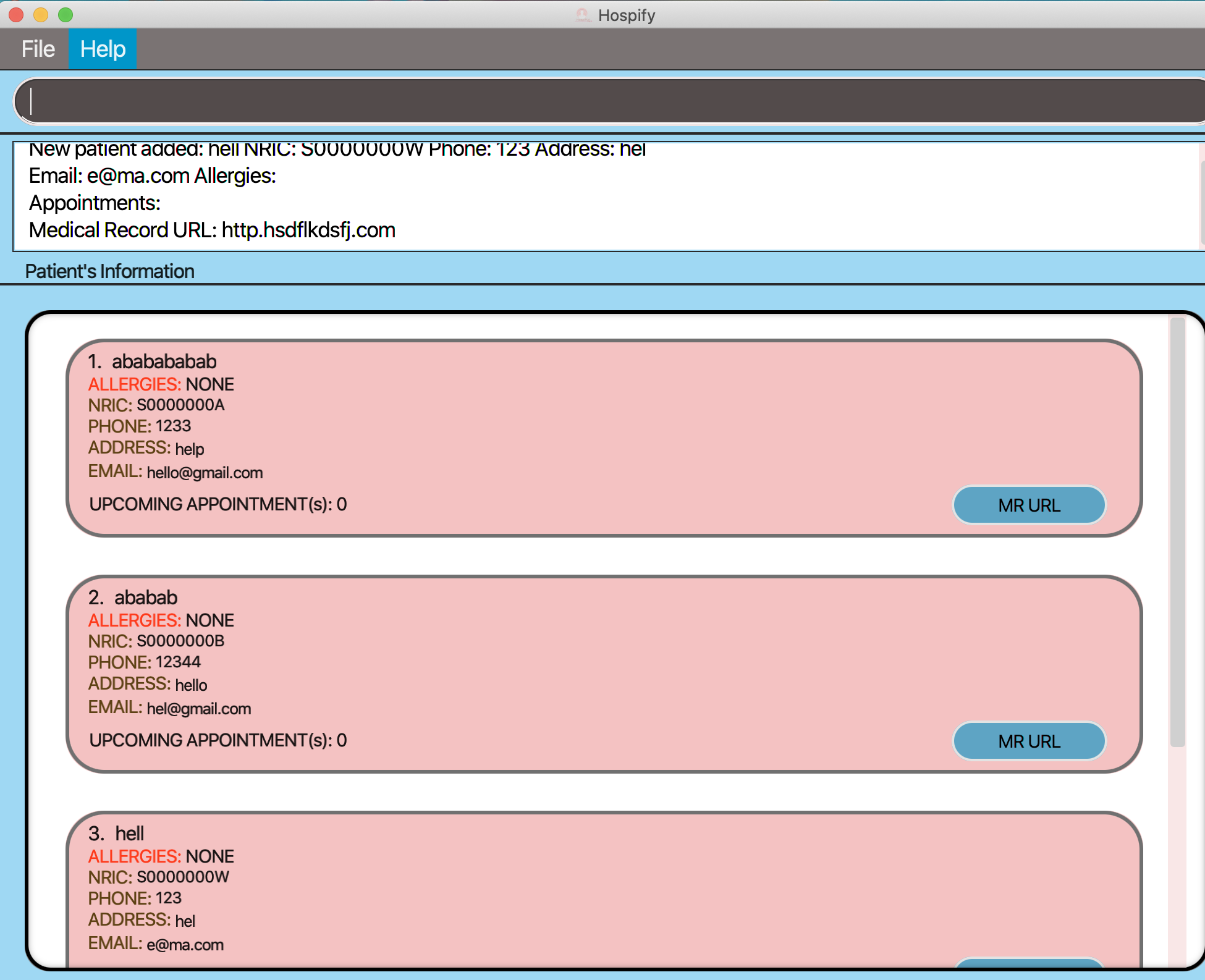Click NRIC S0000000B in second card
The image size is (1205, 980).
coord(180,641)
